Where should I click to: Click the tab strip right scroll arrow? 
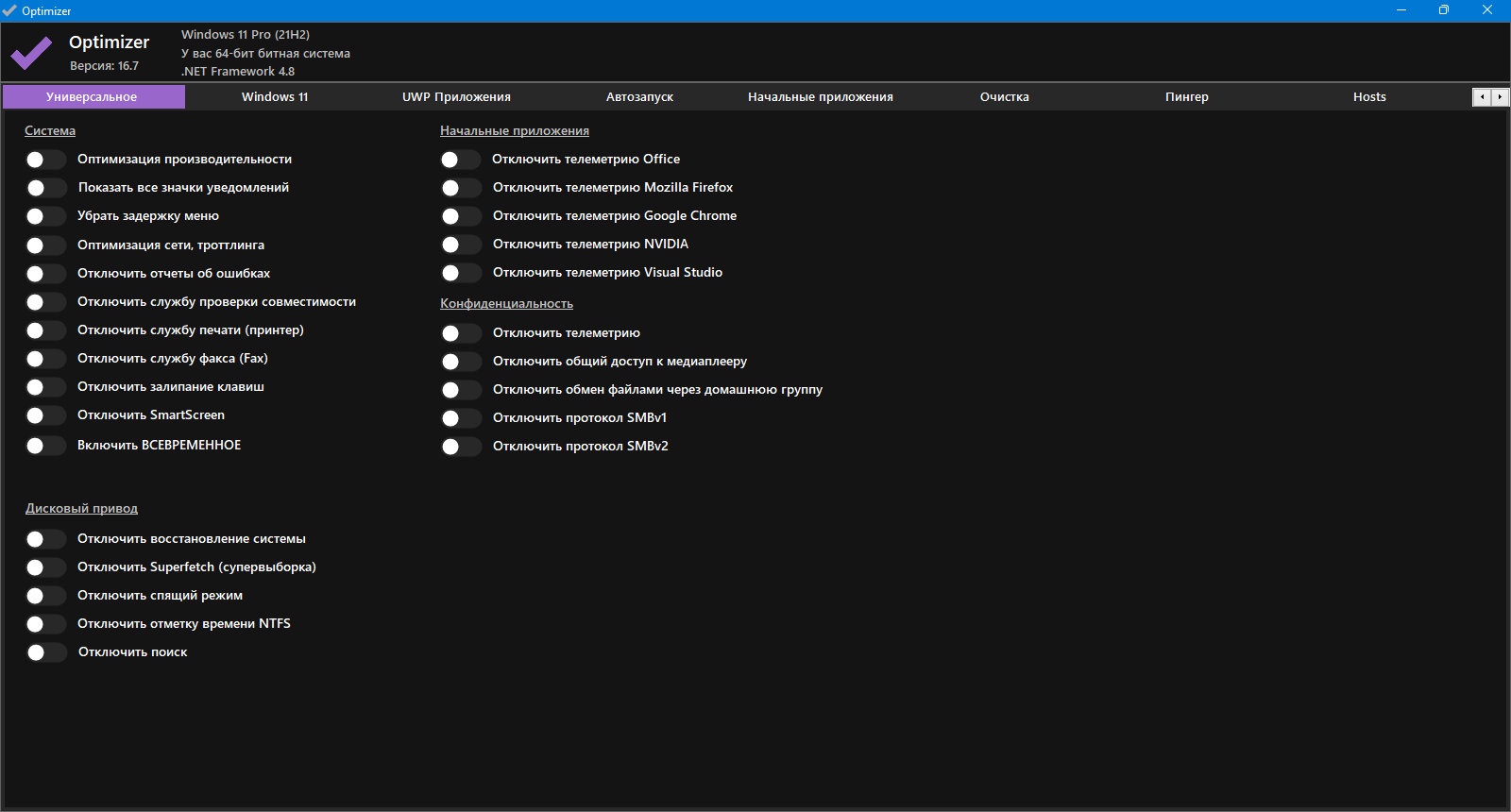tap(1499, 96)
